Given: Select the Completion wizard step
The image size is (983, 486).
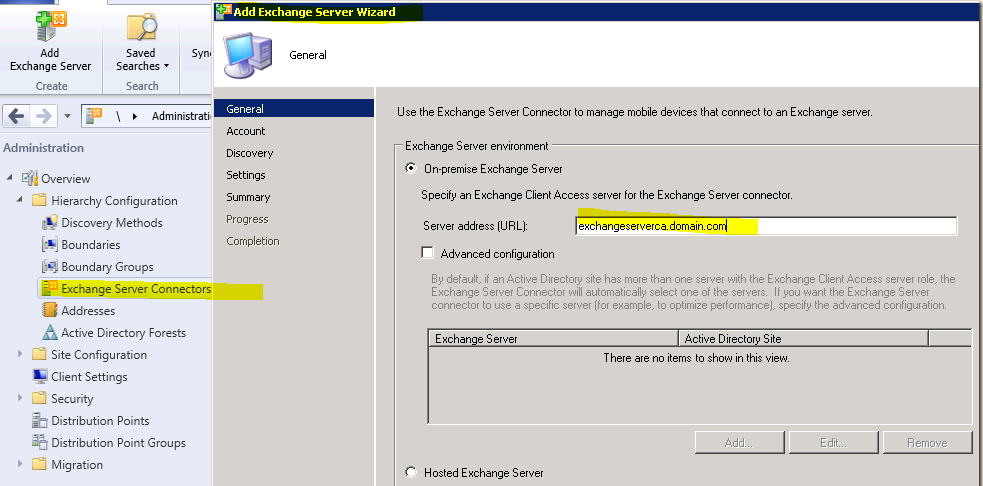Looking at the screenshot, I should coord(253,241).
